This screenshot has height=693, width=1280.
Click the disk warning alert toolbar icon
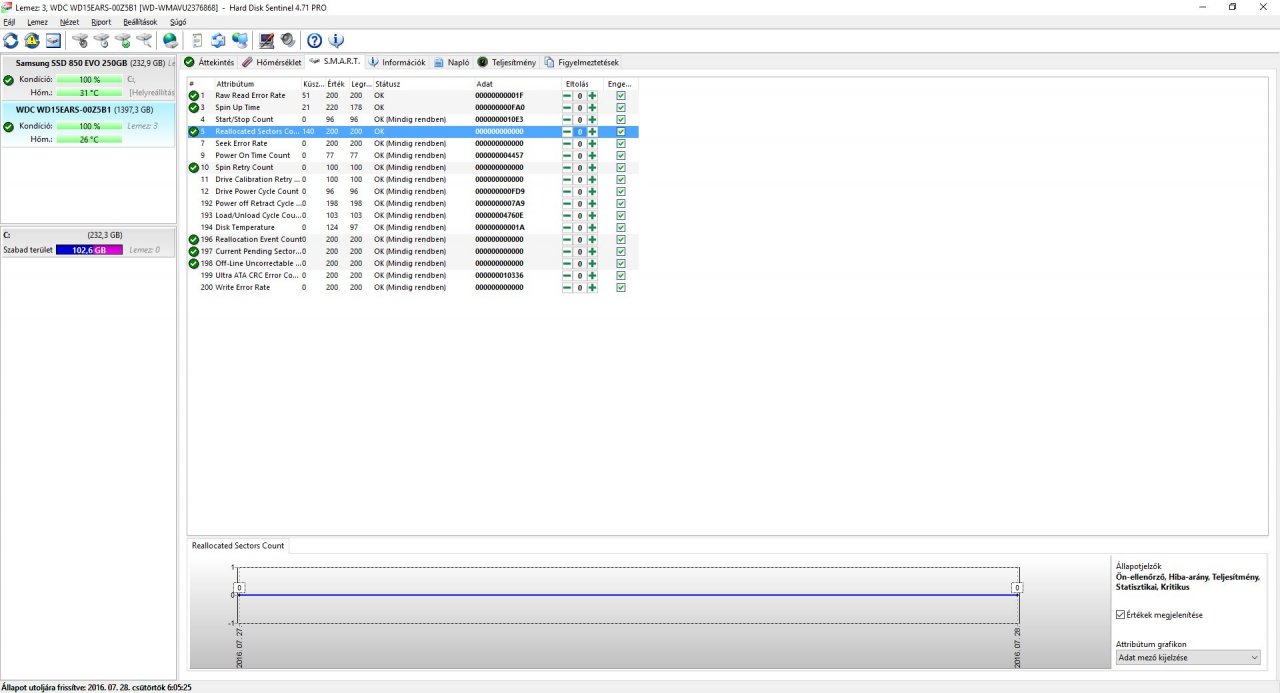[32, 40]
